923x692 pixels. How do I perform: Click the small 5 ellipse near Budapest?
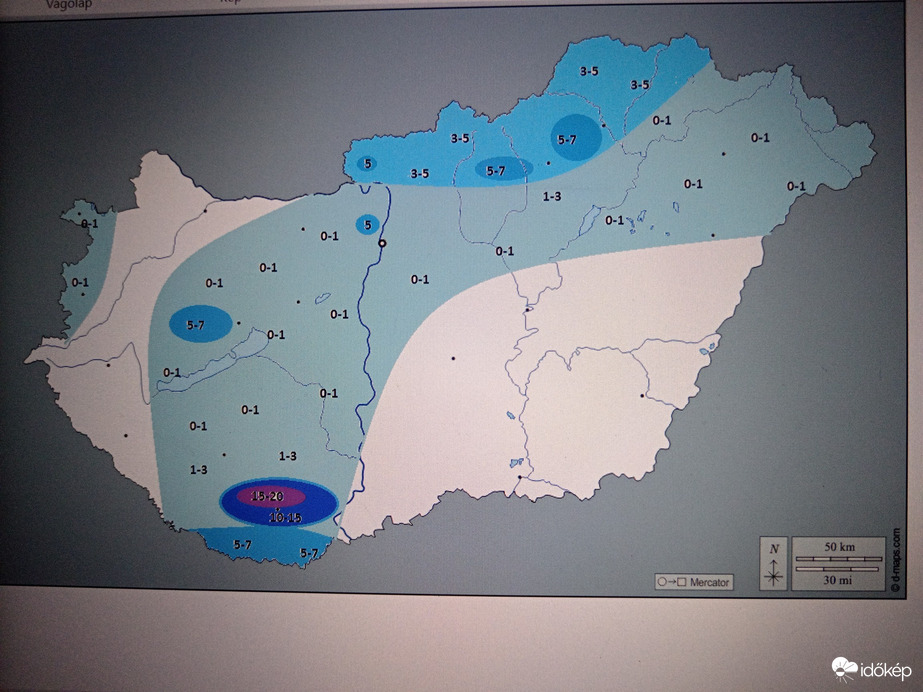click(x=368, y=225)
